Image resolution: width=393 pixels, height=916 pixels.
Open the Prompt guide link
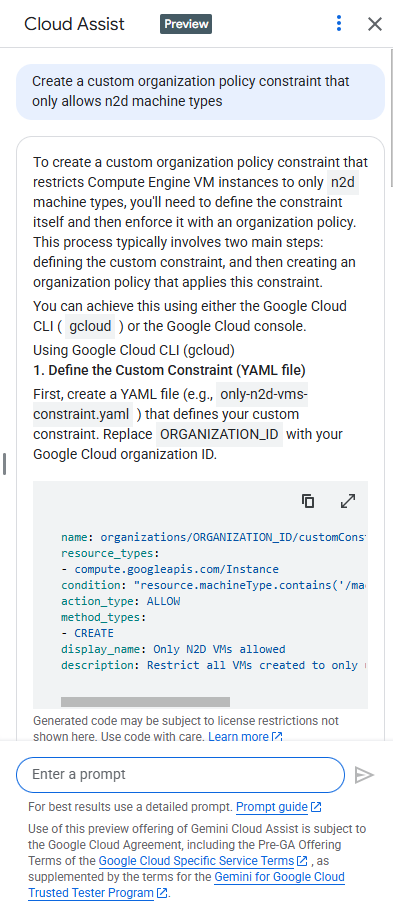279,807
